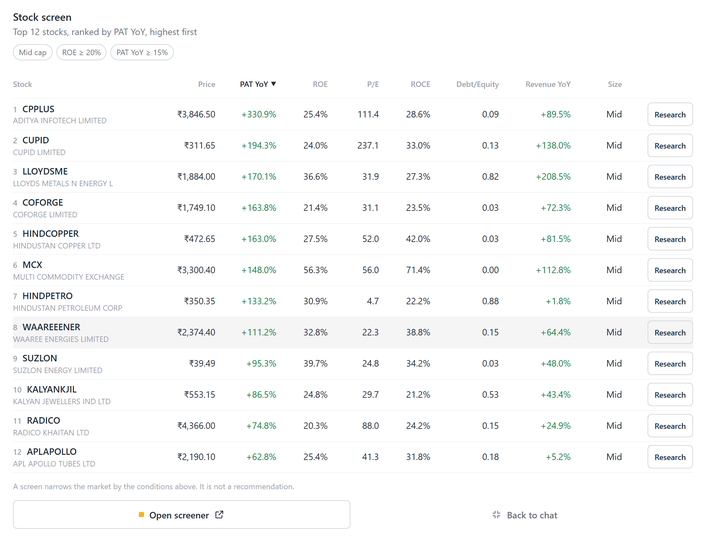Open Research for CPPLUS
The width and height of the screenshot is (706, 545).
tap(670, 114)
